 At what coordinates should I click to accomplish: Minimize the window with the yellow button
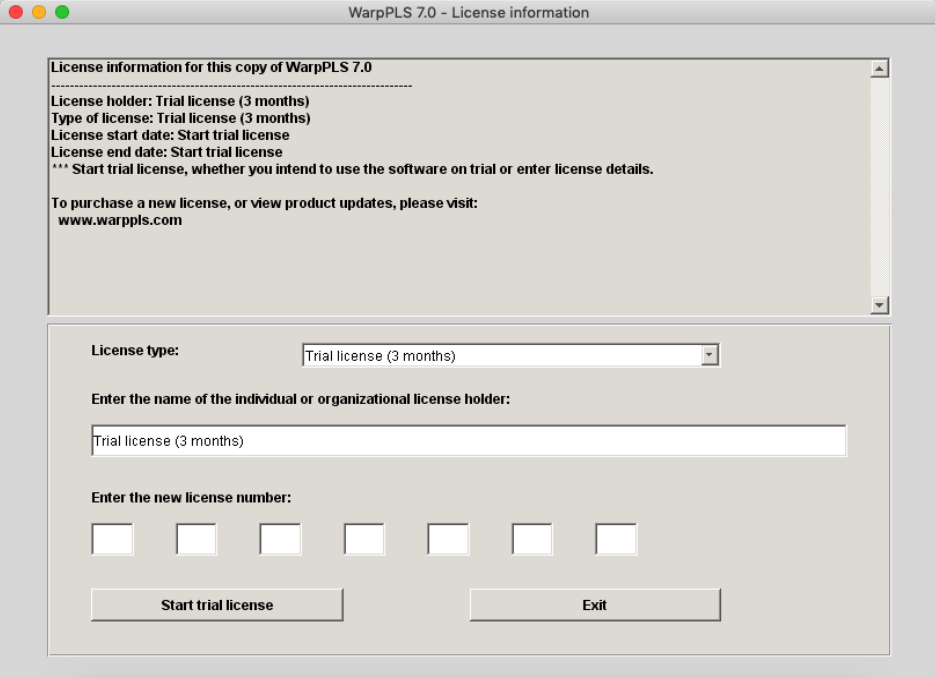tap(39, 12)
